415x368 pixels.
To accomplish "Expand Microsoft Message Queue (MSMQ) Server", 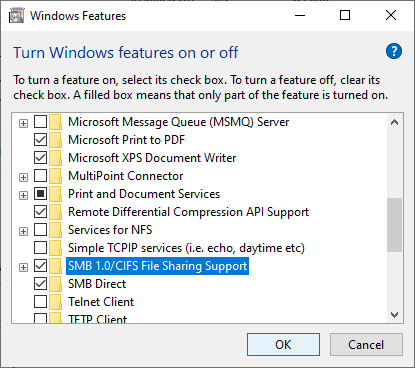I will [23, 123].
